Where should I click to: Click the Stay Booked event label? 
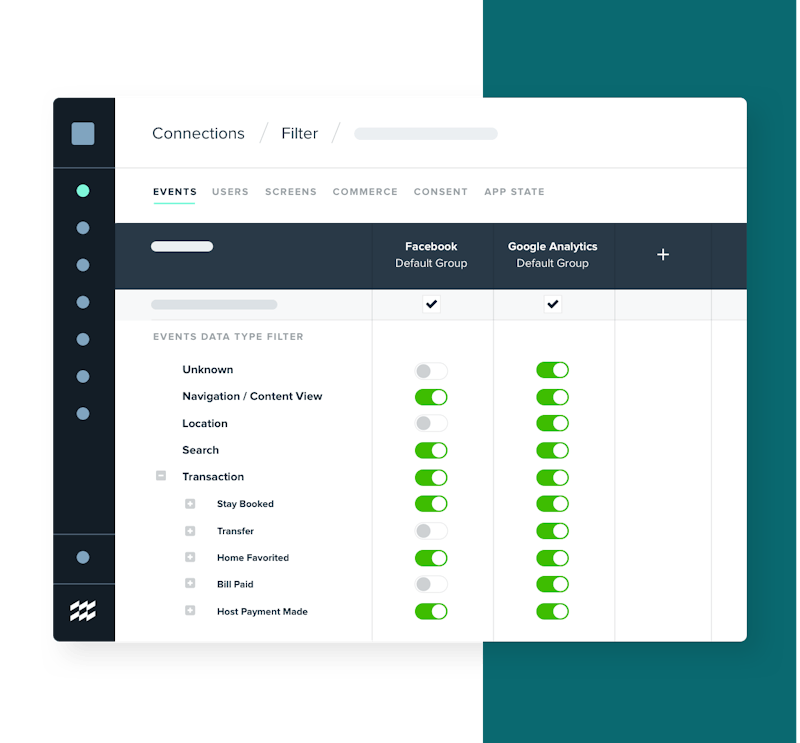(x=245, y=504)
